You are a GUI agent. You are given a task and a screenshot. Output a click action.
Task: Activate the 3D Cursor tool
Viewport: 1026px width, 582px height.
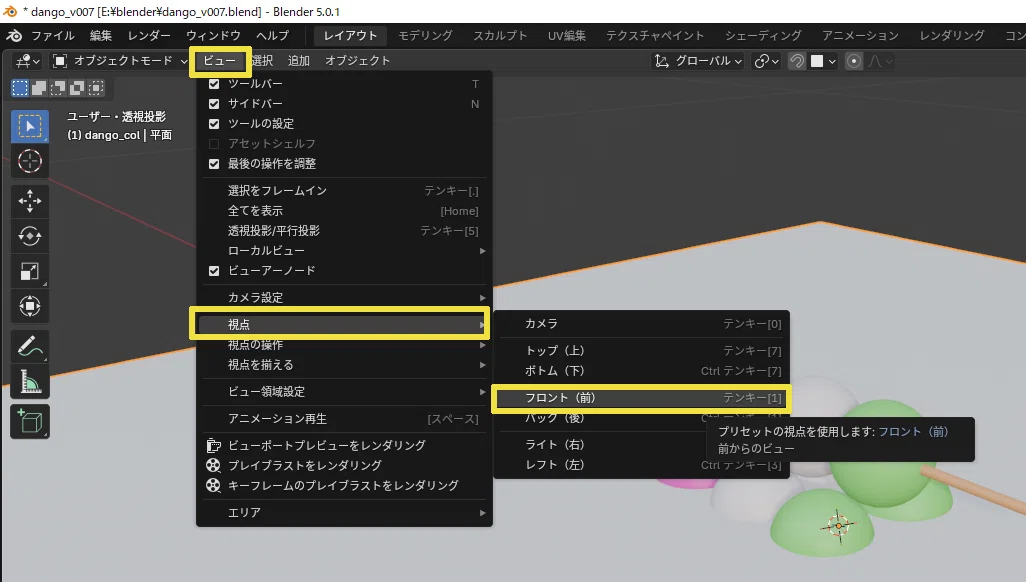29,161
